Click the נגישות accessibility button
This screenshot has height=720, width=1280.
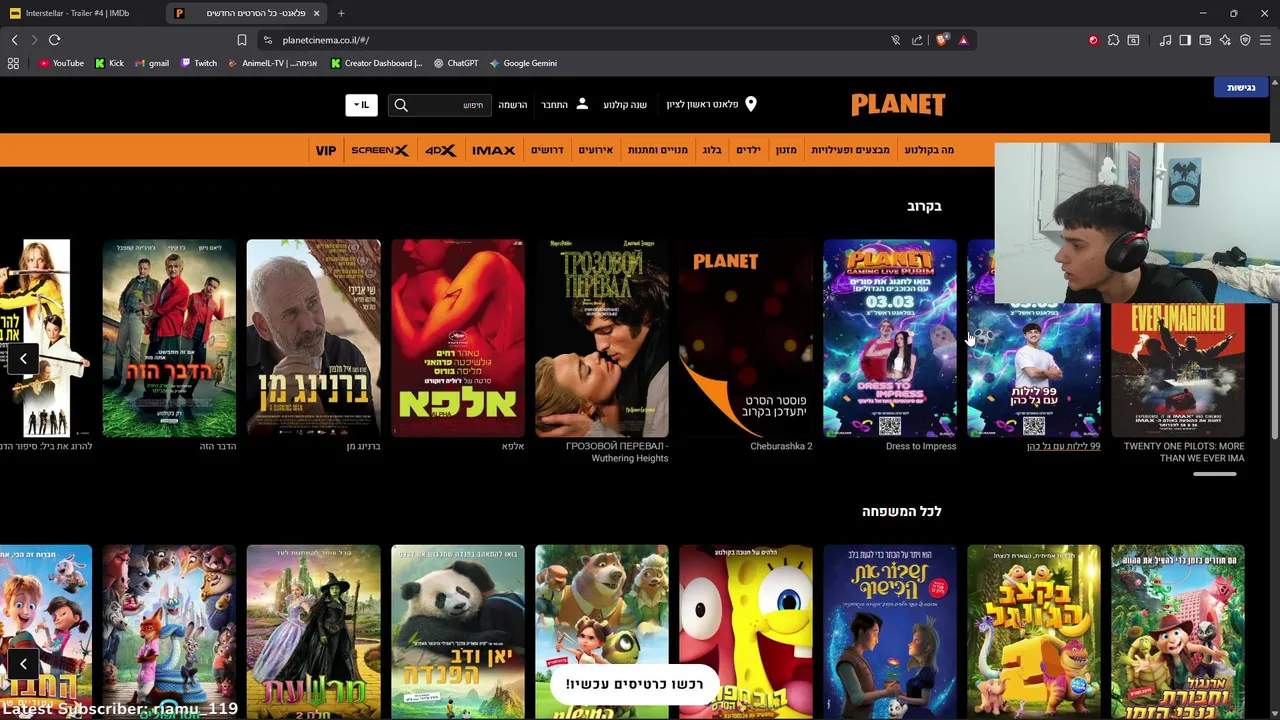pos(1241,87)
